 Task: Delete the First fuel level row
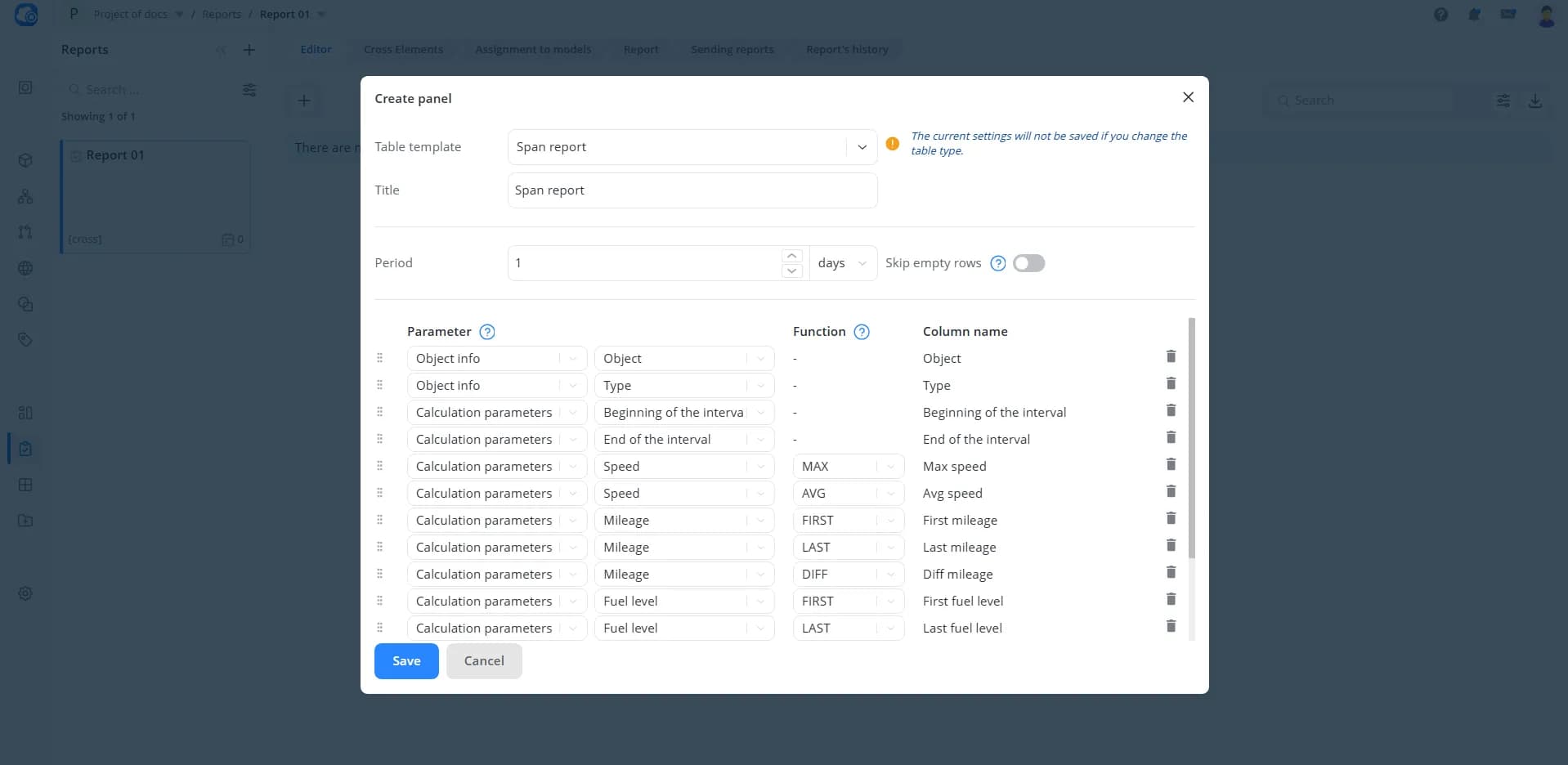coord(1171,599)
